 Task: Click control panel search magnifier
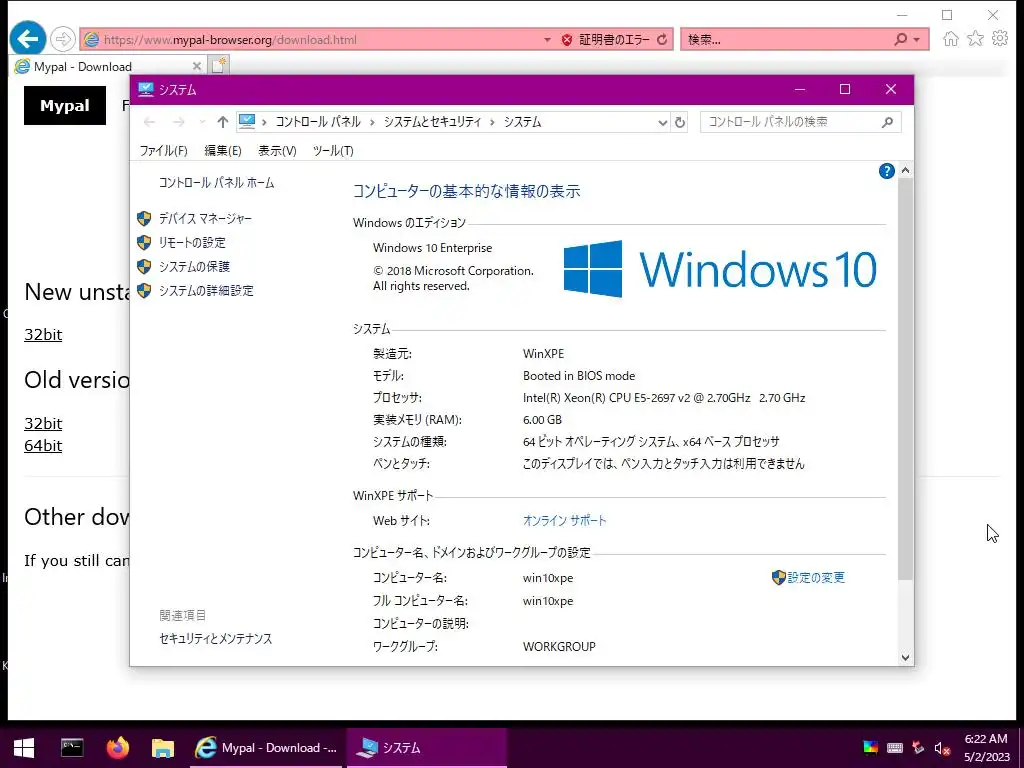pyautogui.click(x=887, y=122)
